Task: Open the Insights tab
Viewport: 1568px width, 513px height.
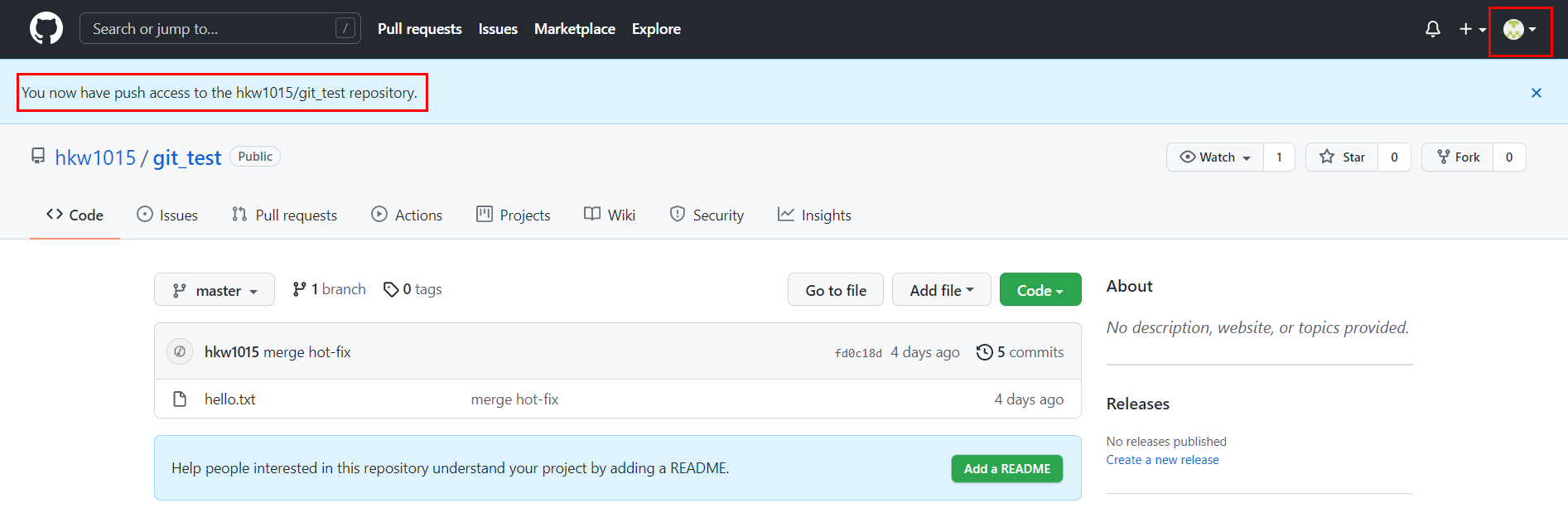Action: tap(814, 215)
